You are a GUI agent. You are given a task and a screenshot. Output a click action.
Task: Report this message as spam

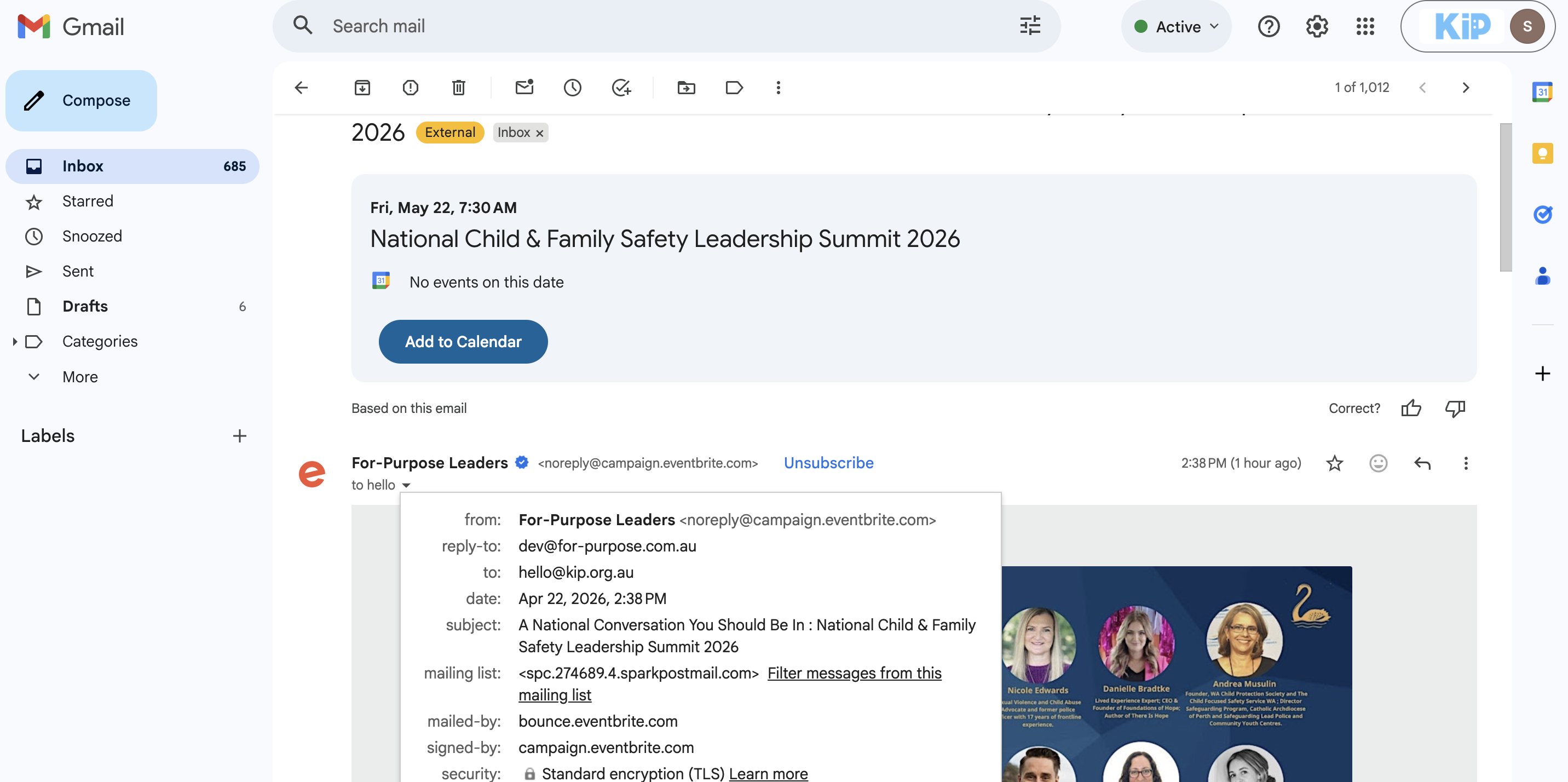coord(410,88)
